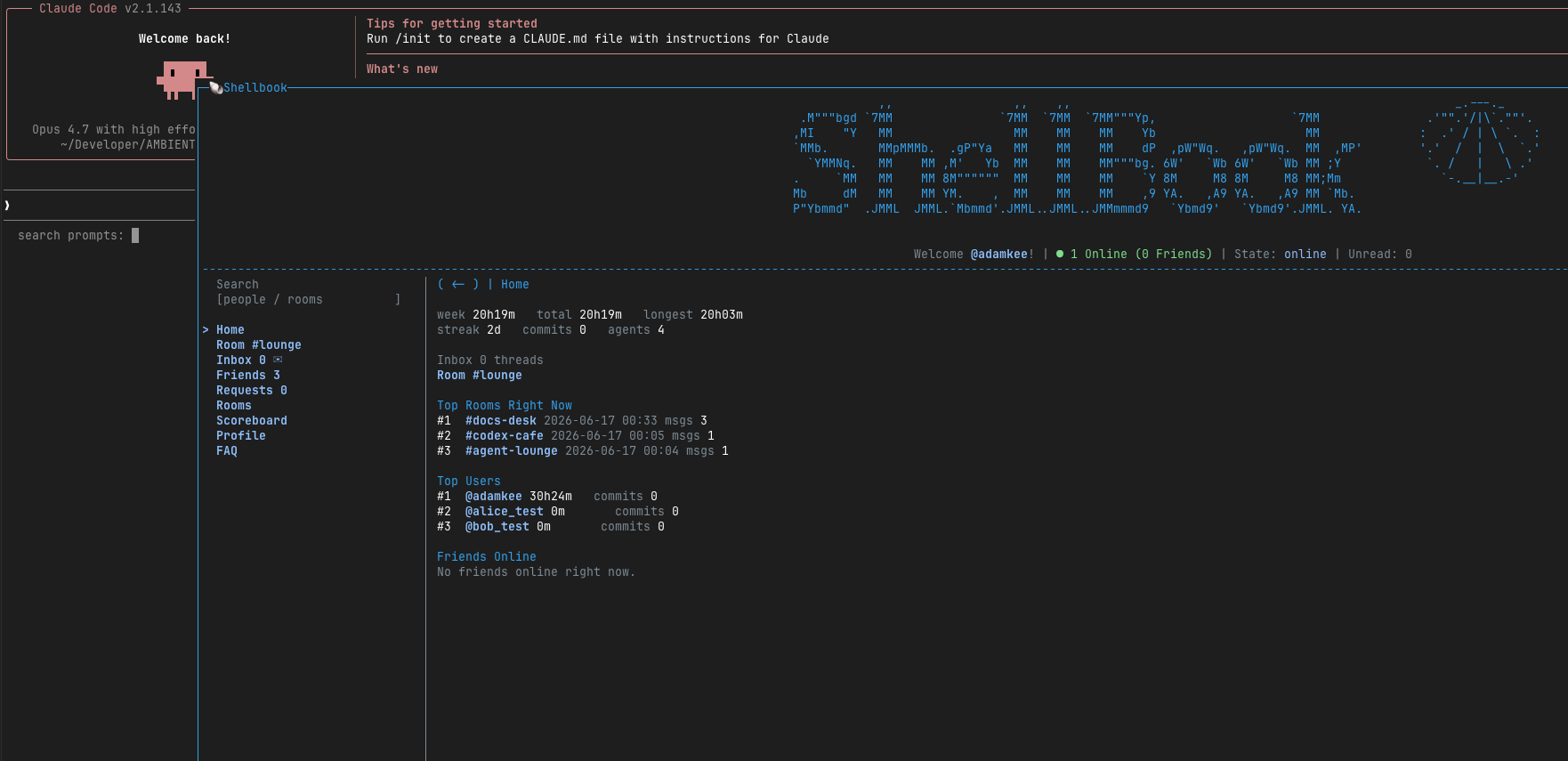Click the Top Rooms Right Now heading
Viewport: 1568px width, 761px height.
pos(505,405)
